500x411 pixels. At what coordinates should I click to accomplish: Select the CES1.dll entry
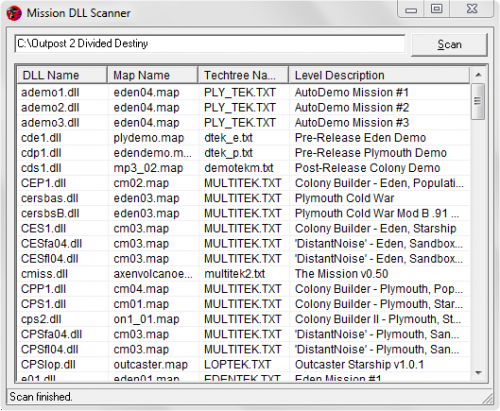pyautogui.click(x=43, y=228)
